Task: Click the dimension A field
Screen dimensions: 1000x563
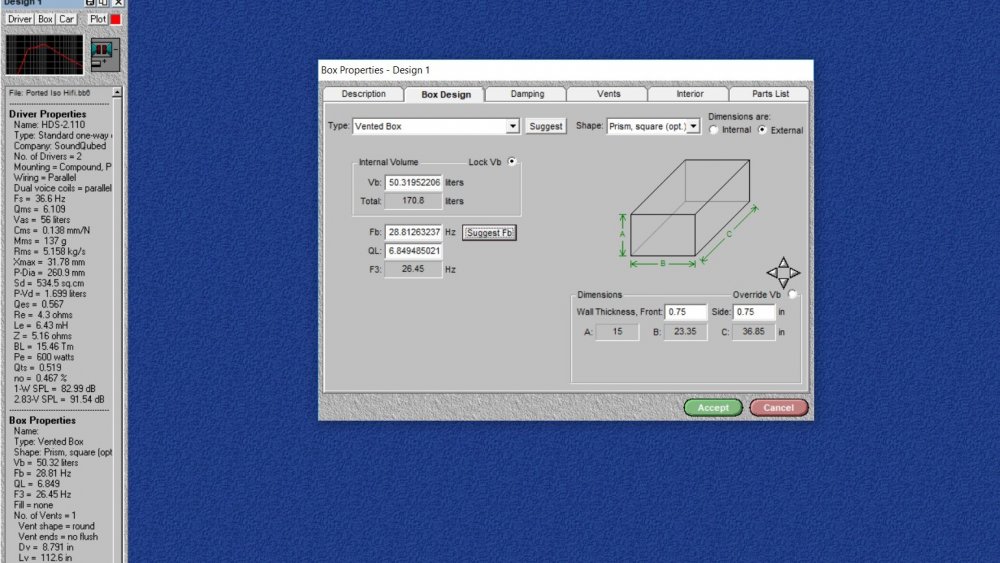Action: (617, 332)
